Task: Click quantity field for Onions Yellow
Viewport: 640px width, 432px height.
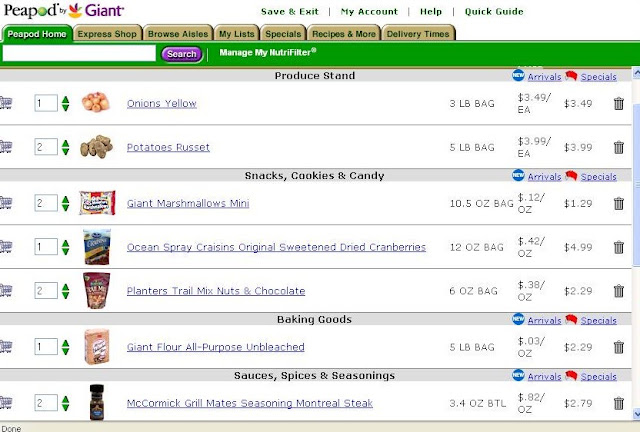Action: point(46,103)
